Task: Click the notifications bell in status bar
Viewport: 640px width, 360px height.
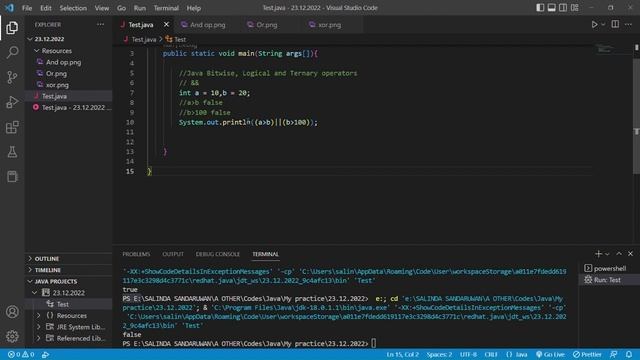Action: click(x=629, y=354)
